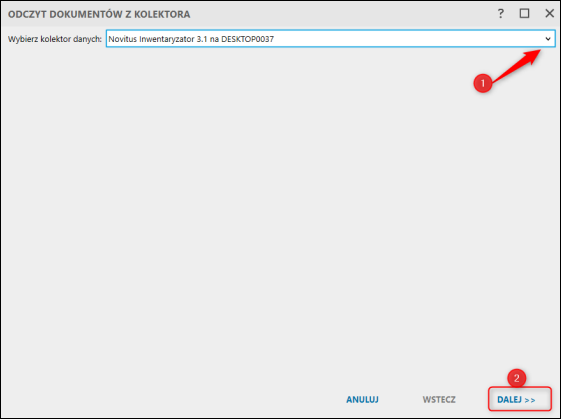Viewport: 561px width, 419px height.
Task: Select the Novitus Inwentaryzator 3.1 combo box field
Action: pos(331,39)
